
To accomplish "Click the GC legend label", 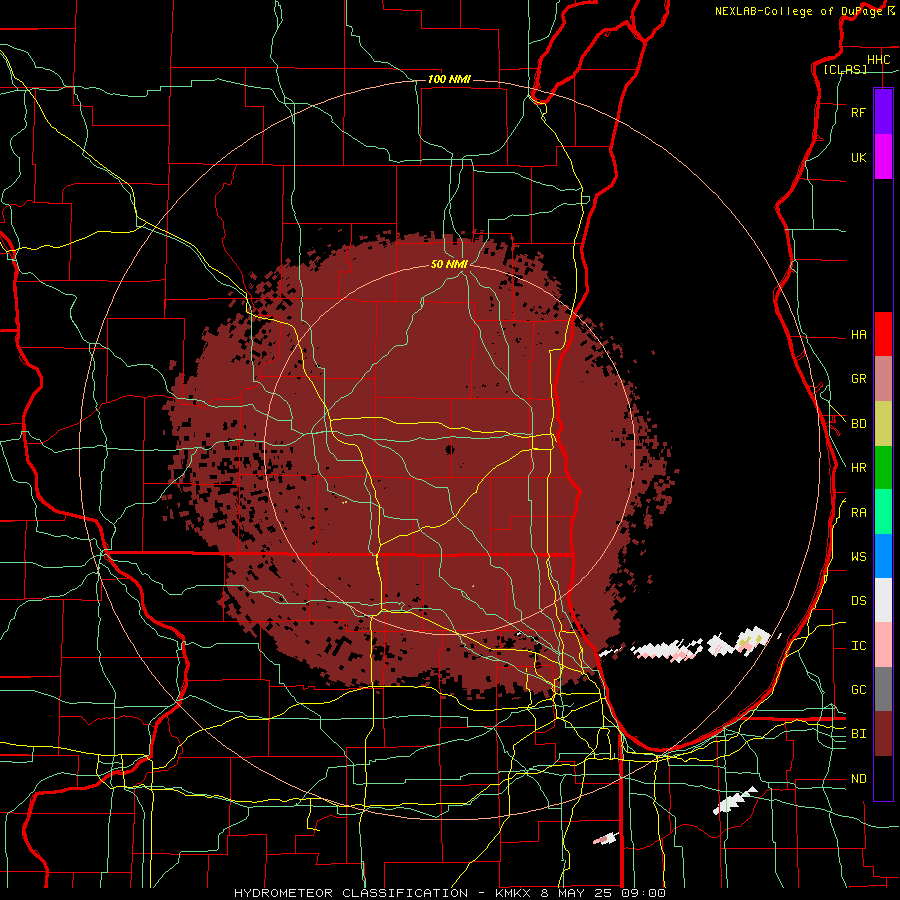I will coord(859,690).
